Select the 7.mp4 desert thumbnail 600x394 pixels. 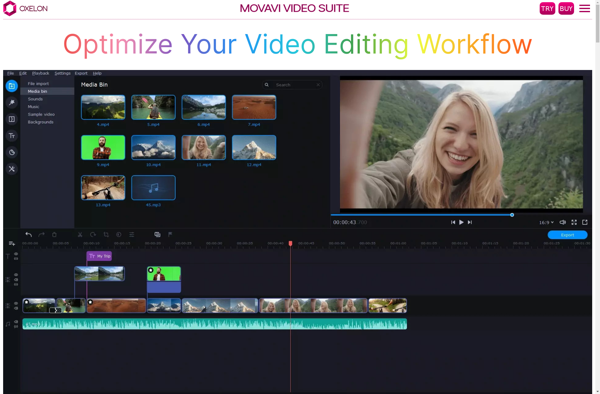[254, 107]
